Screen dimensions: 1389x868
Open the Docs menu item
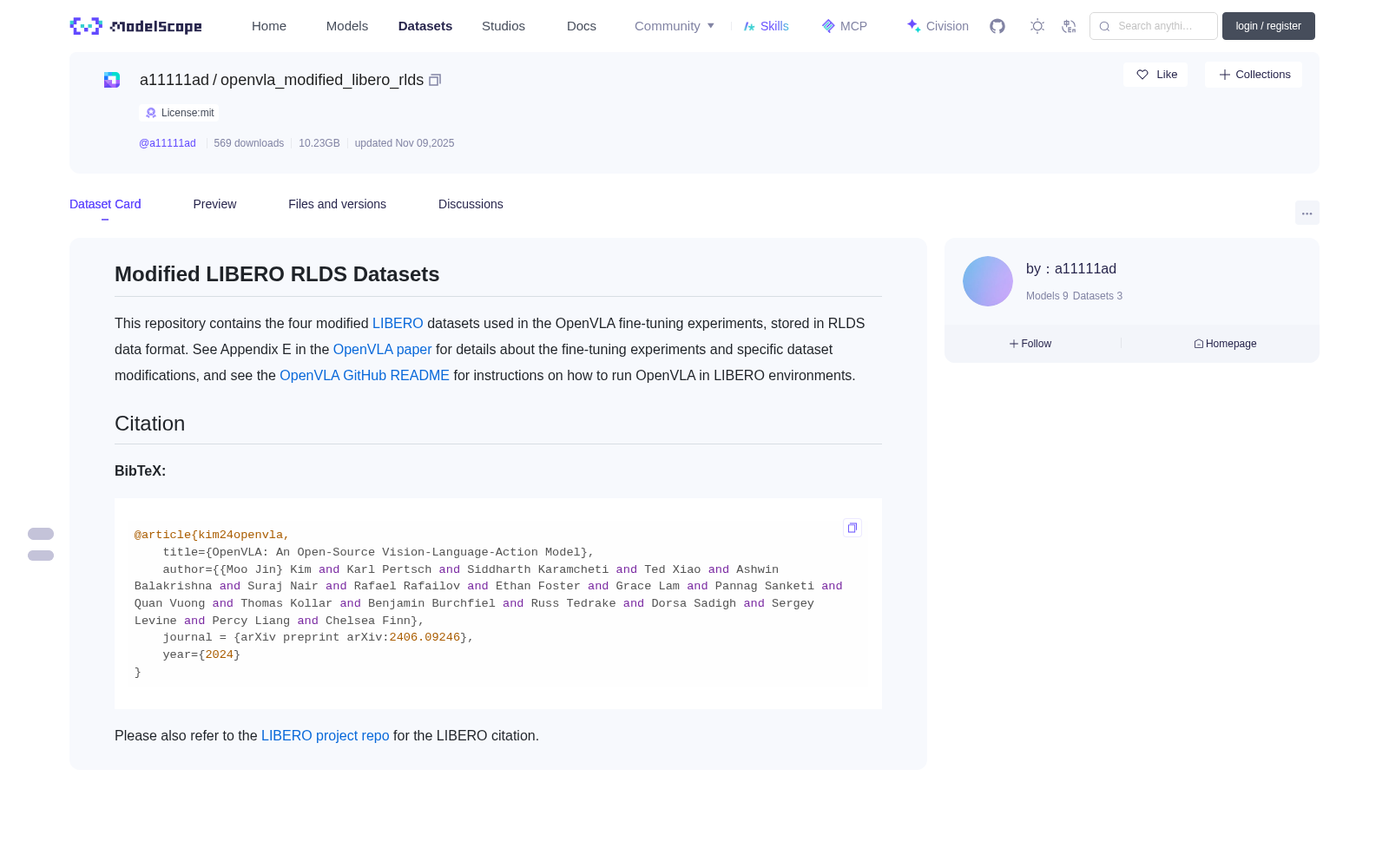[582, 26]
